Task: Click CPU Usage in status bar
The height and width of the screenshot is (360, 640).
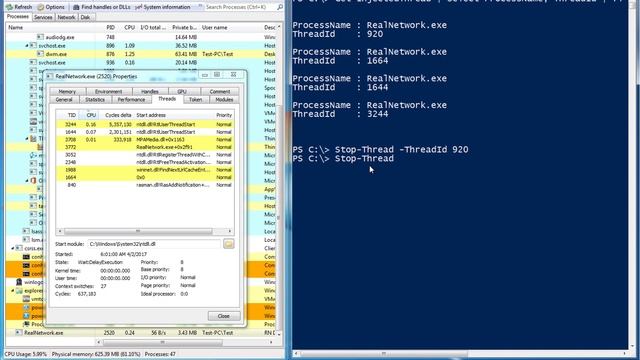Action: click(26, 354)
